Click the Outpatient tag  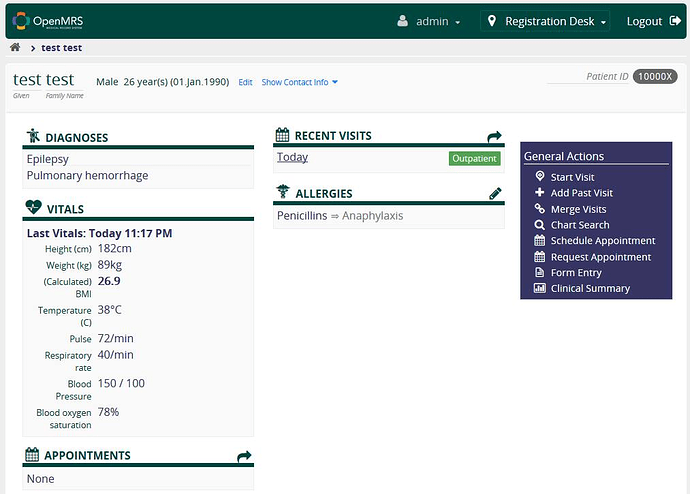(474, 158)
